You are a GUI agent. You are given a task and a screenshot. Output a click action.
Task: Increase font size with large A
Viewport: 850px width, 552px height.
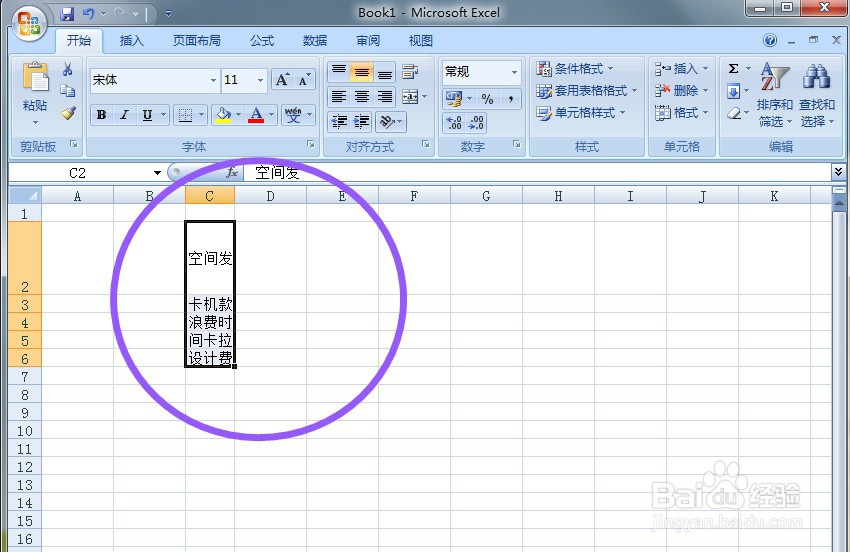[x=282, y=80]
